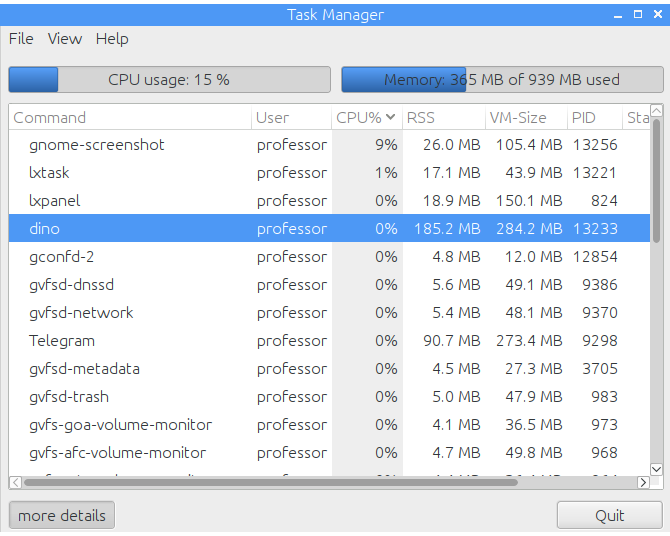Select the gvfsd-trash process row
Viewport: 670px width, 536px height.
coord(329,397)
